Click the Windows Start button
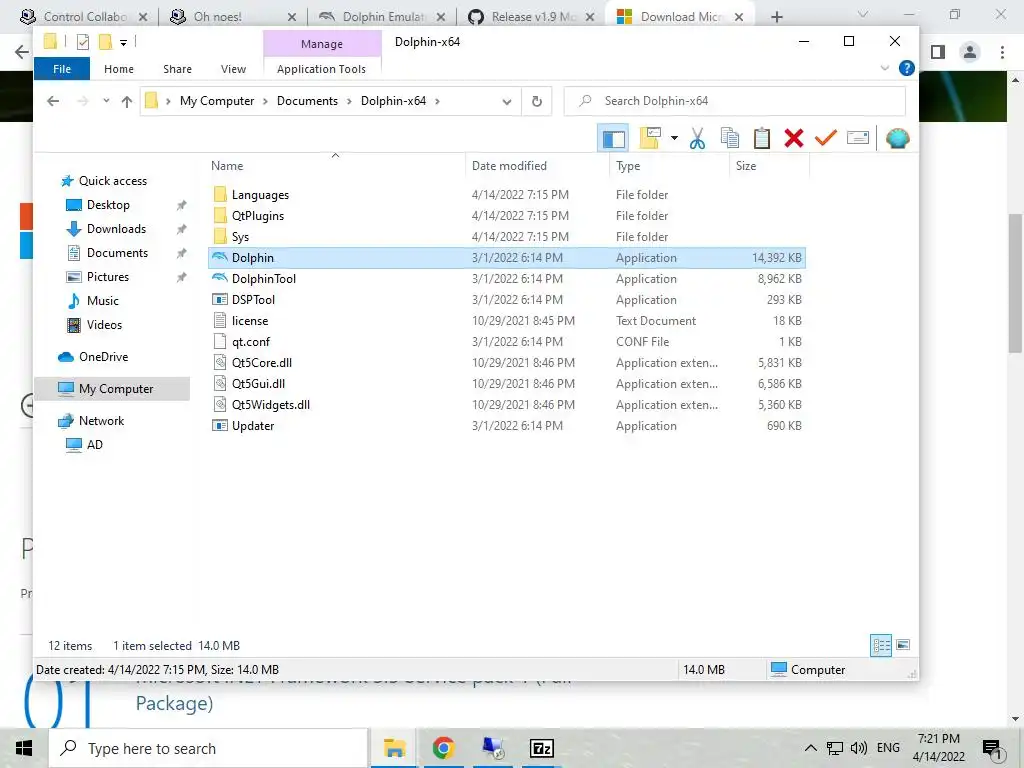 click(x=24, y=748)
